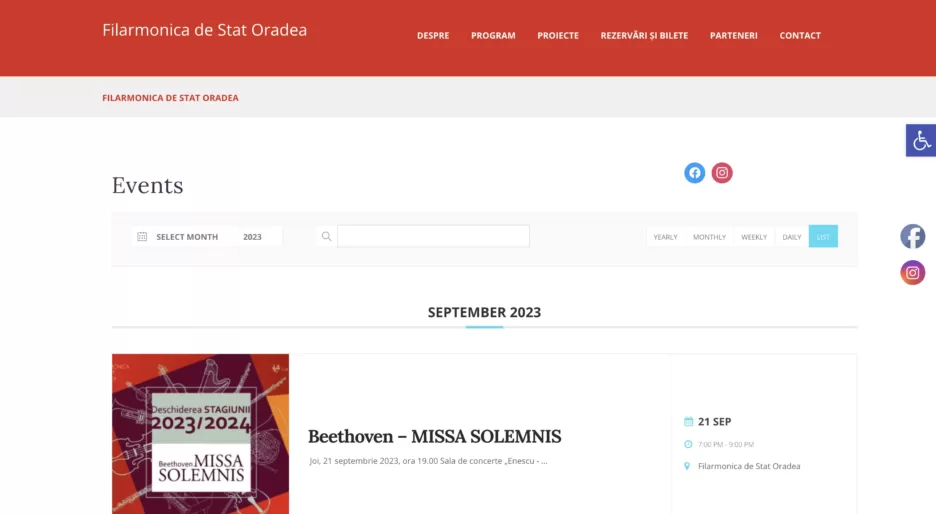Image resolution: width=936 pixels, height=514 pixels.
Task: Open the floating Instagram icon at right edge
Action: [x=913, y=273]
